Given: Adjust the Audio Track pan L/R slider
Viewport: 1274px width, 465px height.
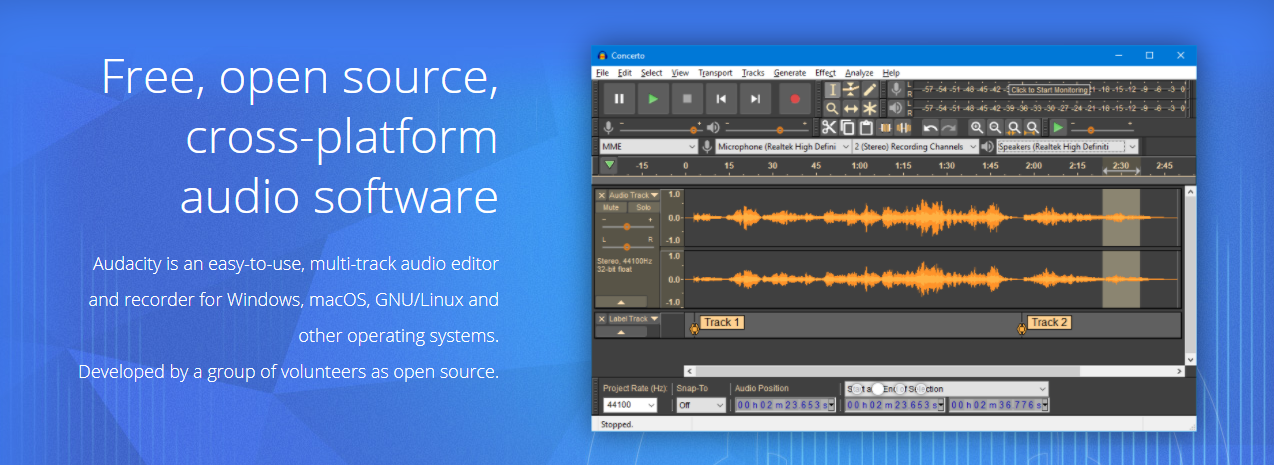Looking at the screenshot, I should pyautogui.click(x=627, y=246).
